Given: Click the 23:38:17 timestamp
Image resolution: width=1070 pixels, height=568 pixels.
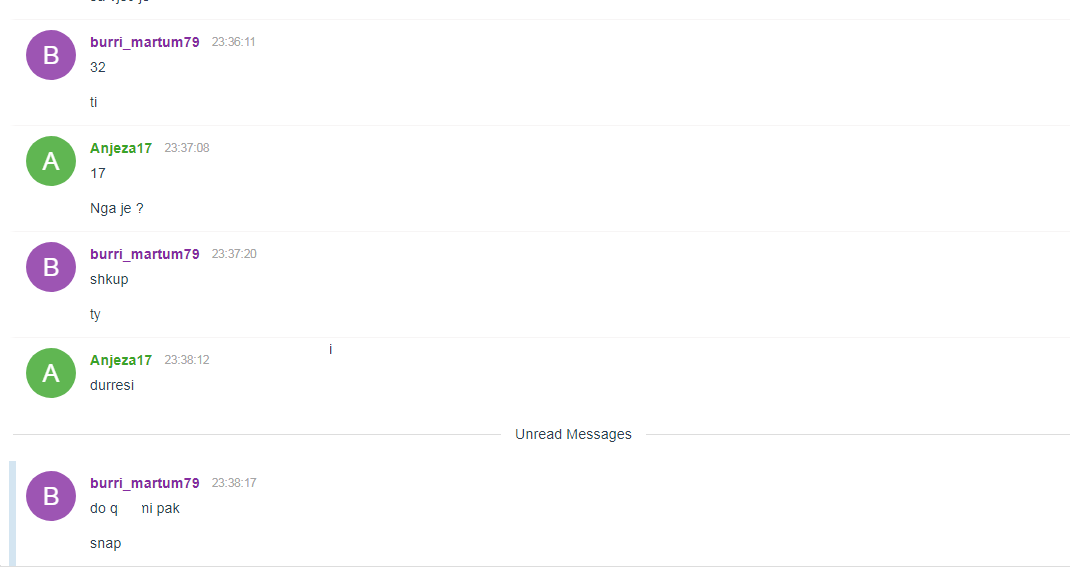Looking at the screenshot, I should 234,483.
